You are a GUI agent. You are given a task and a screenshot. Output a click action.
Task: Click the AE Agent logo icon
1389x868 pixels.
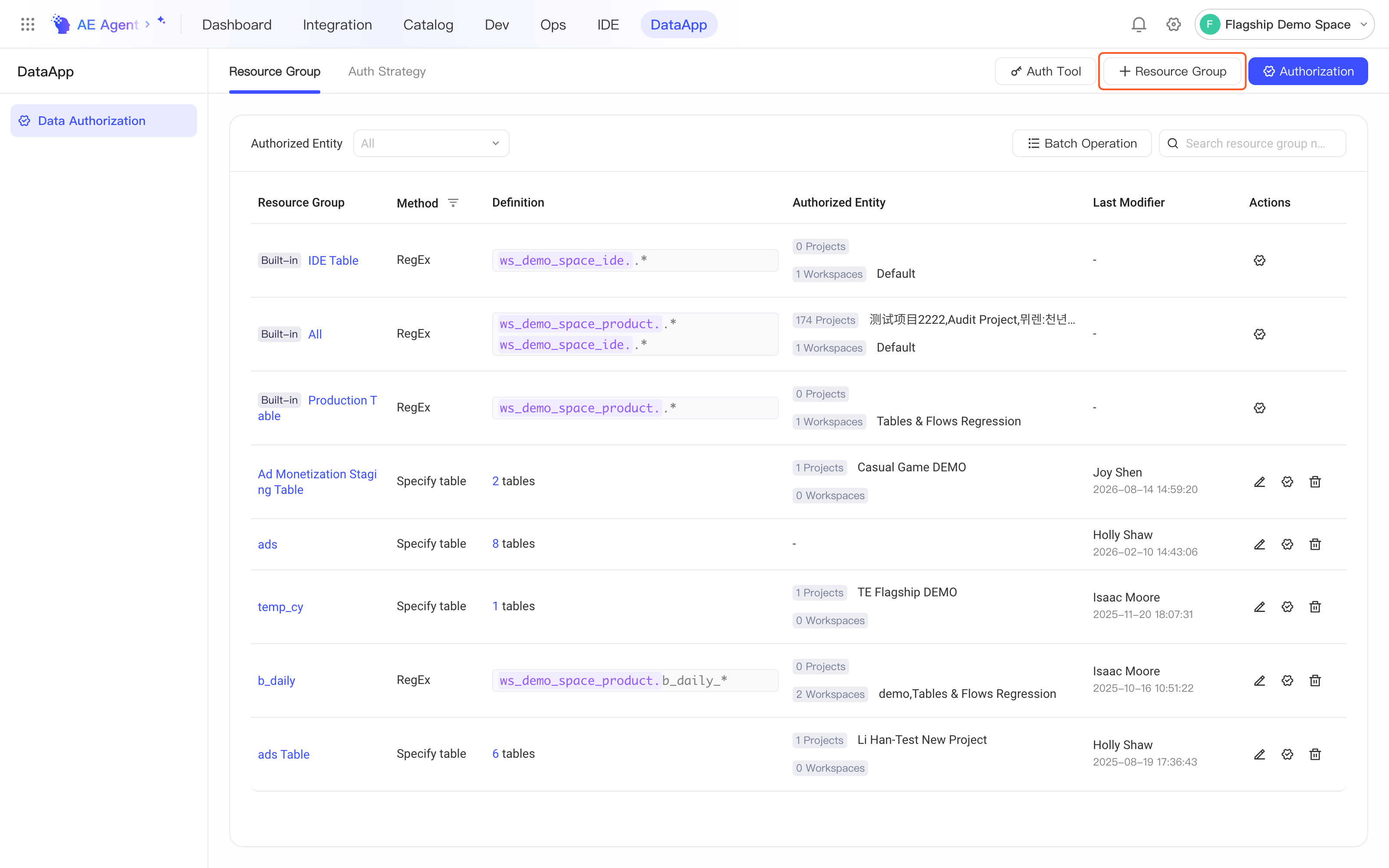point(61,24)
